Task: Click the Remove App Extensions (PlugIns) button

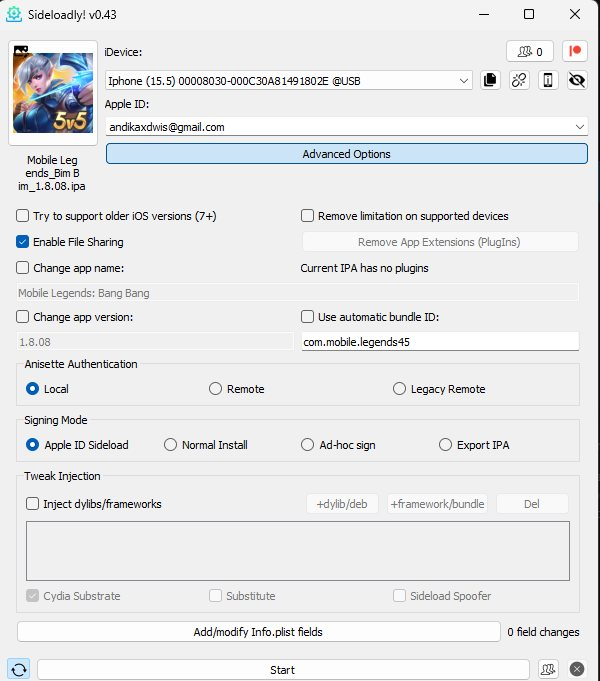Action: point(440,242)
